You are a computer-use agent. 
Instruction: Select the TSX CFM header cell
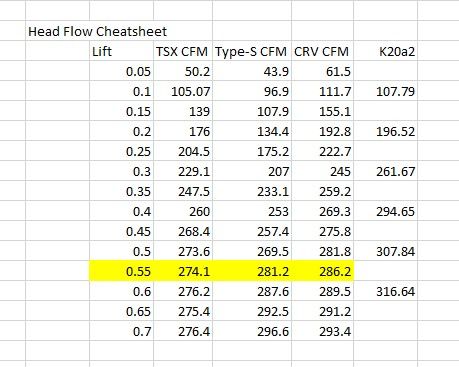[x=183, y=51]
